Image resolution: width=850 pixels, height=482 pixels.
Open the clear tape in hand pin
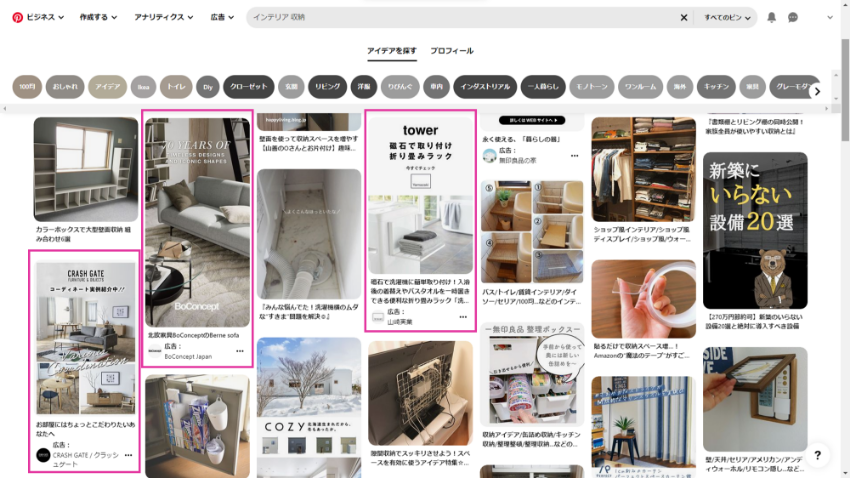pyautogui.click(x=643, y=299)
